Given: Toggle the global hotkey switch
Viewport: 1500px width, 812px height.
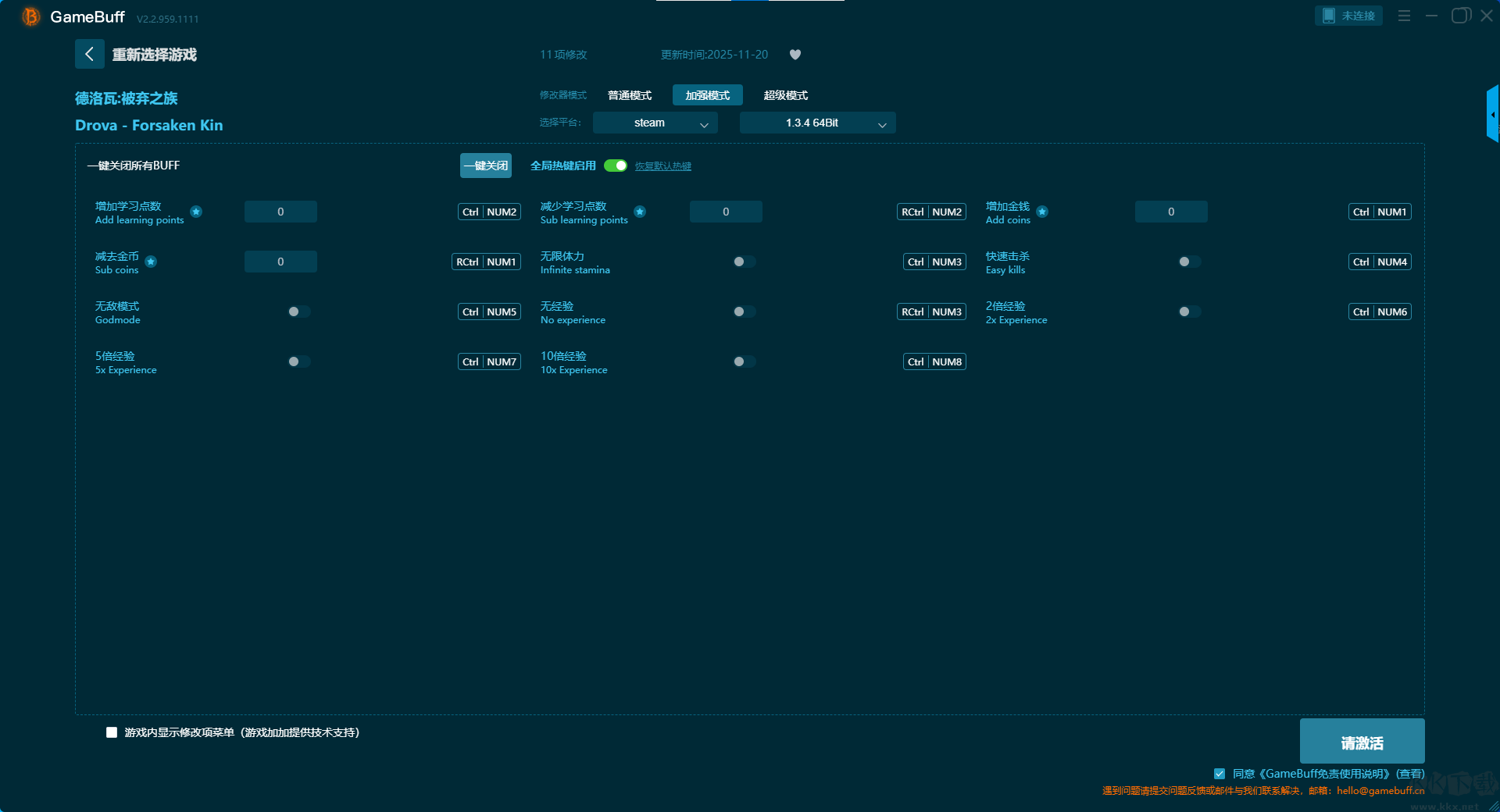Looking at the screenshot, I should (x=616, y=166).
